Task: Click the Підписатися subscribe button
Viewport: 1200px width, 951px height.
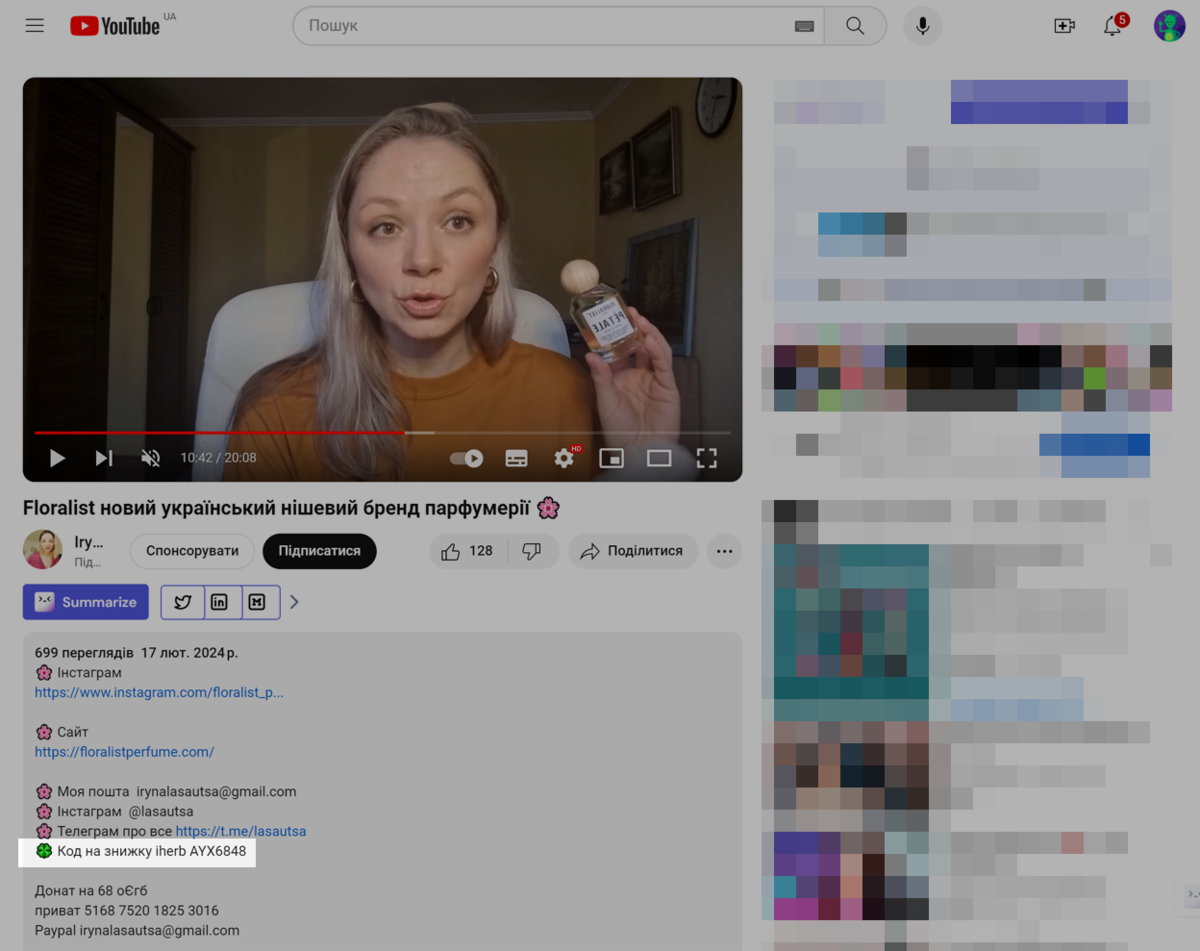Action: click(319, 551)
